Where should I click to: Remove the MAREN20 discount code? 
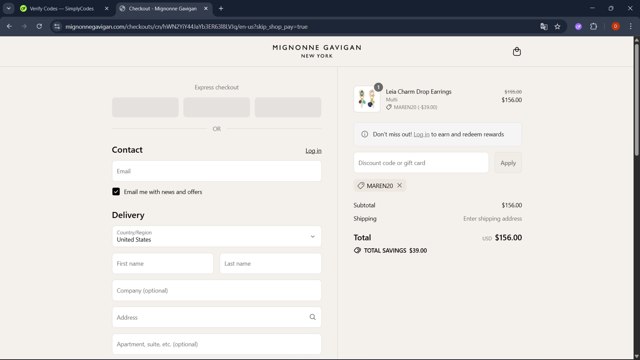[400, 185]
